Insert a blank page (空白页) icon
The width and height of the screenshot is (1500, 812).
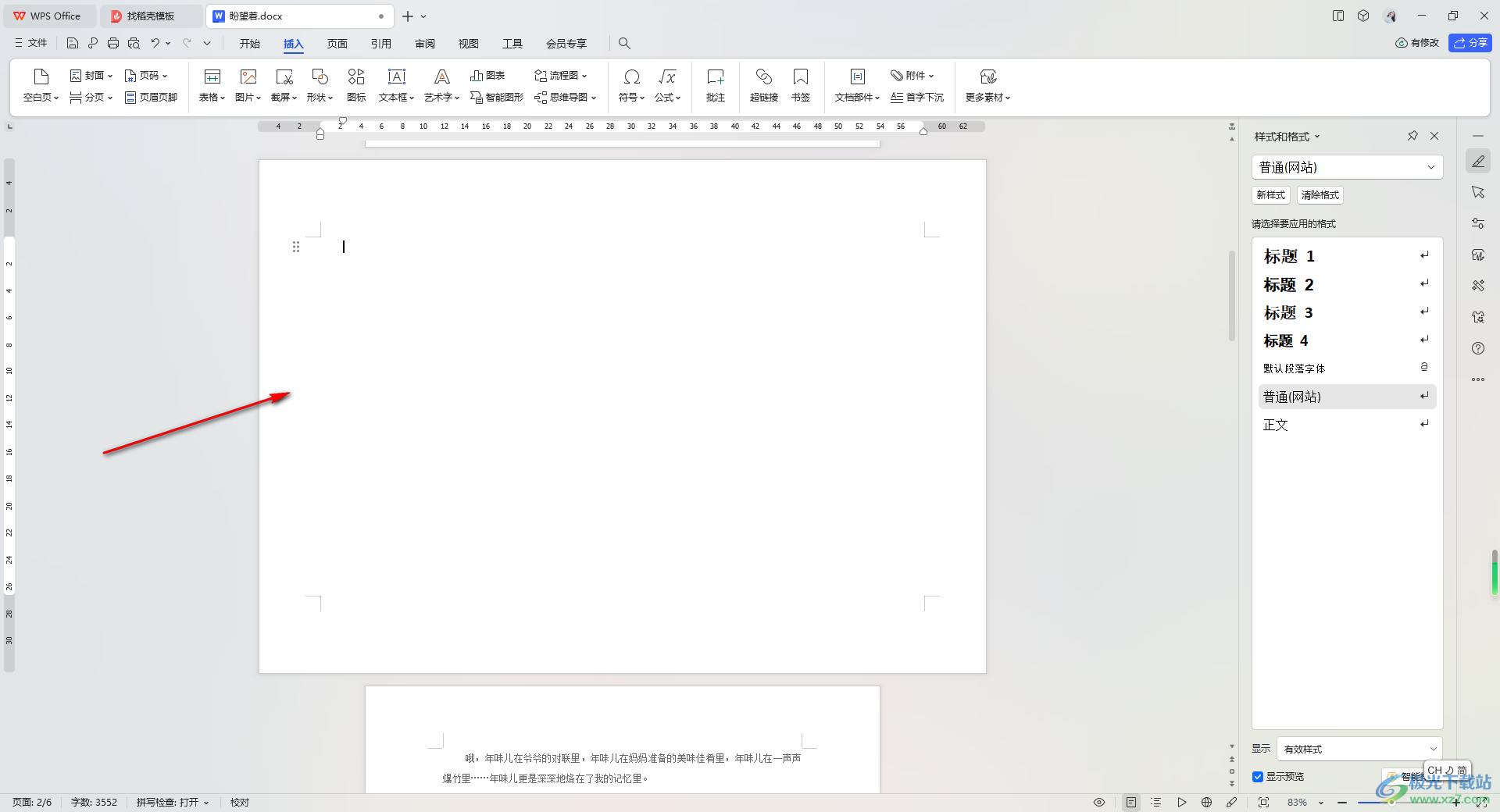click(41, 77)
